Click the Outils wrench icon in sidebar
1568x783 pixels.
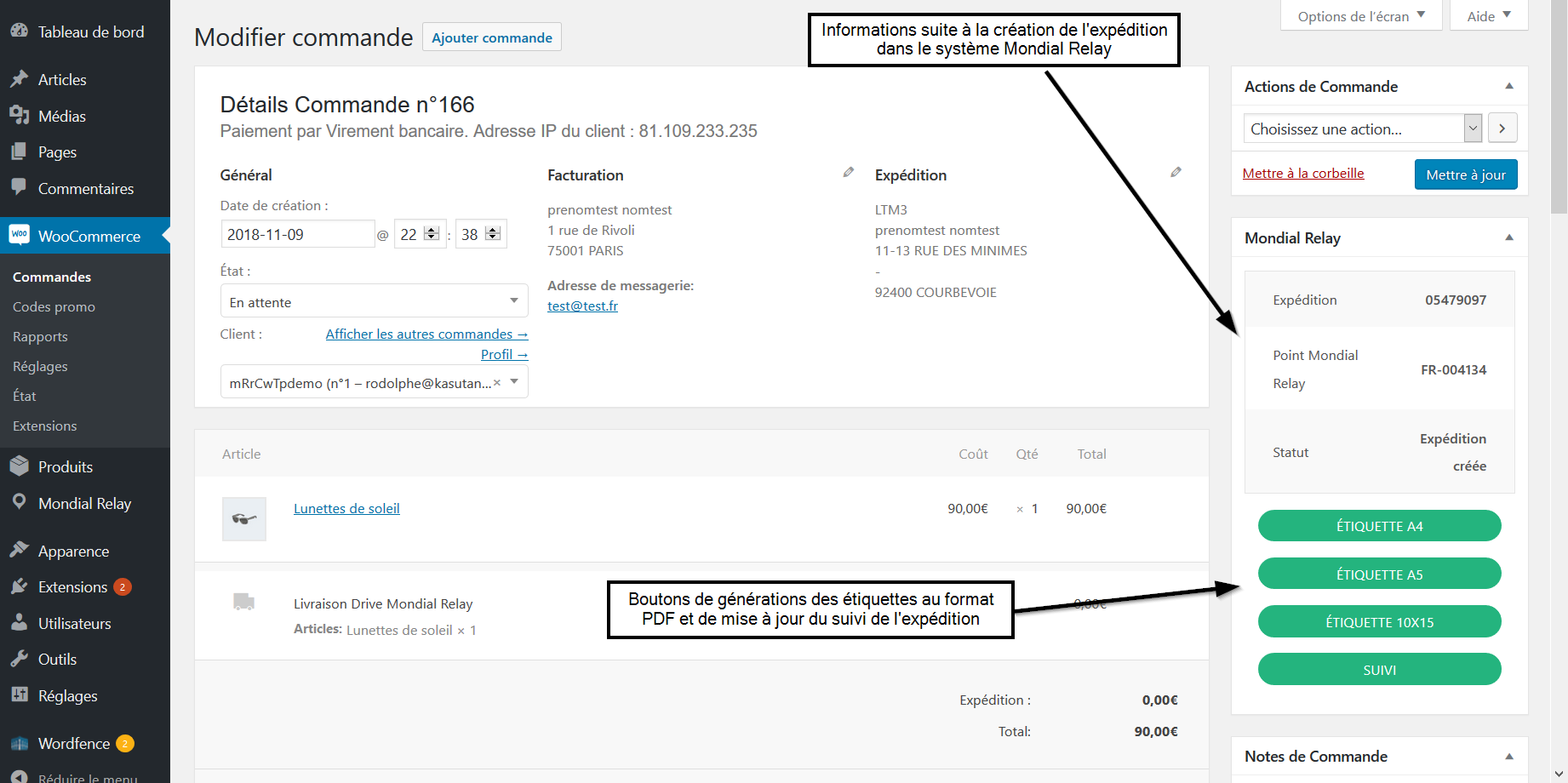(x=19, y=659)
